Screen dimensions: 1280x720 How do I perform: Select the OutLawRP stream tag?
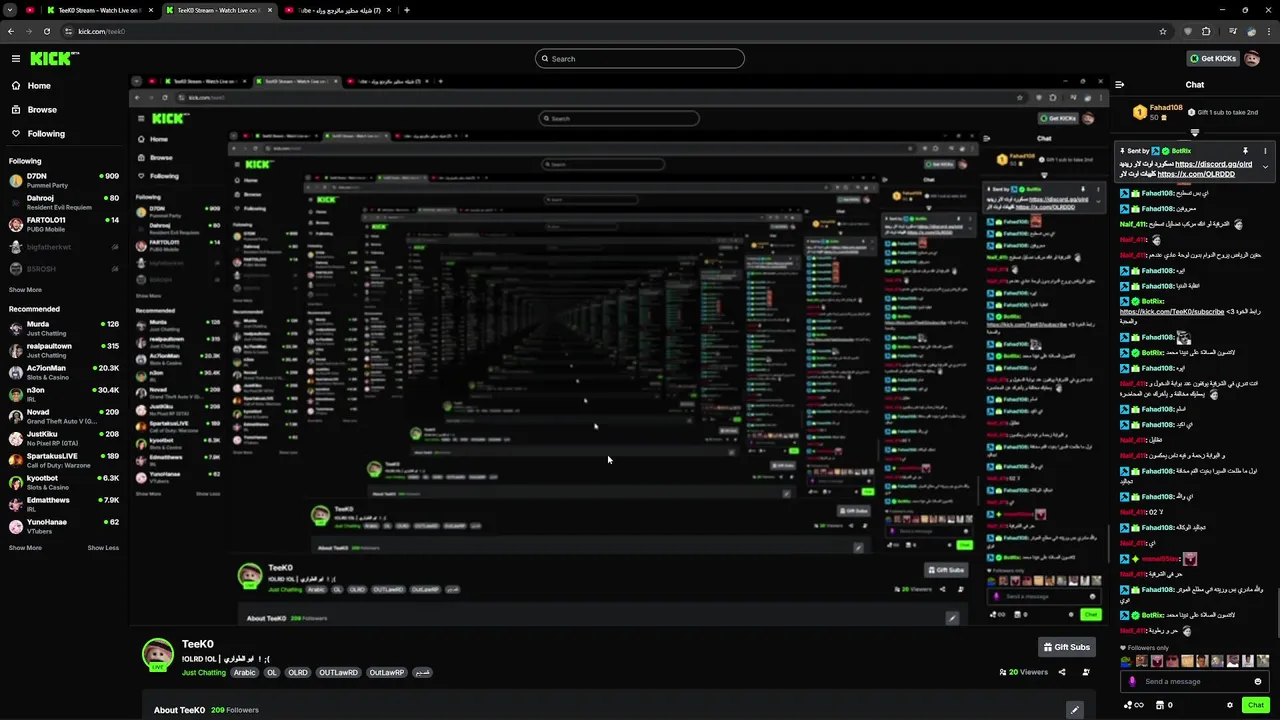[387, 673]
